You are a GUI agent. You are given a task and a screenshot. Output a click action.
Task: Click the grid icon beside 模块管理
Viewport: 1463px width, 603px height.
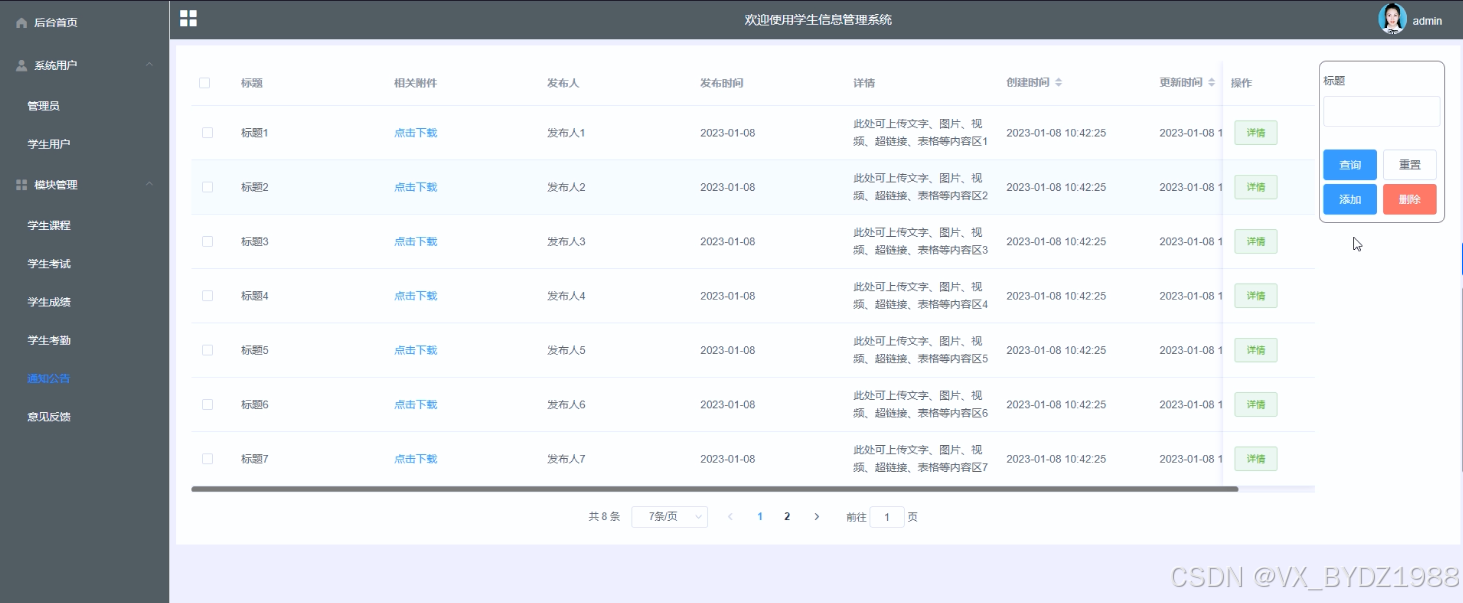coord(21,185)
